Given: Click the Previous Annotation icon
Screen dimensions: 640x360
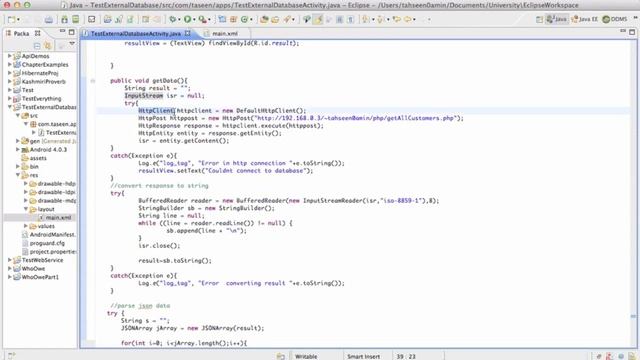Looking at the screenshot, I should click(380, 19).
